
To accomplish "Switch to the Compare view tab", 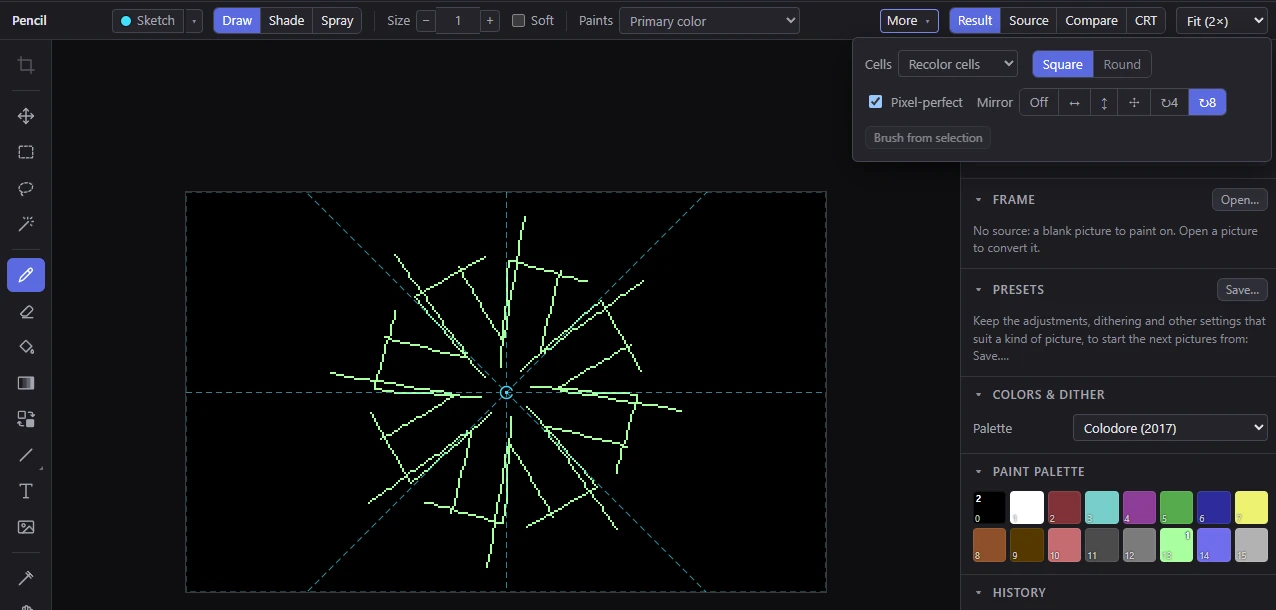I will click(1091, 20).
